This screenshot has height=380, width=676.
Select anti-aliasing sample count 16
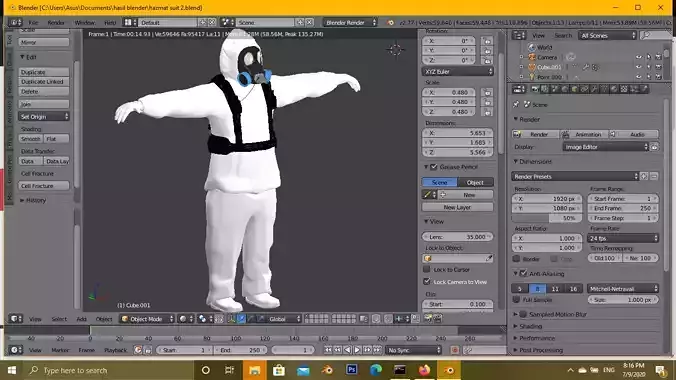[573, 289]
